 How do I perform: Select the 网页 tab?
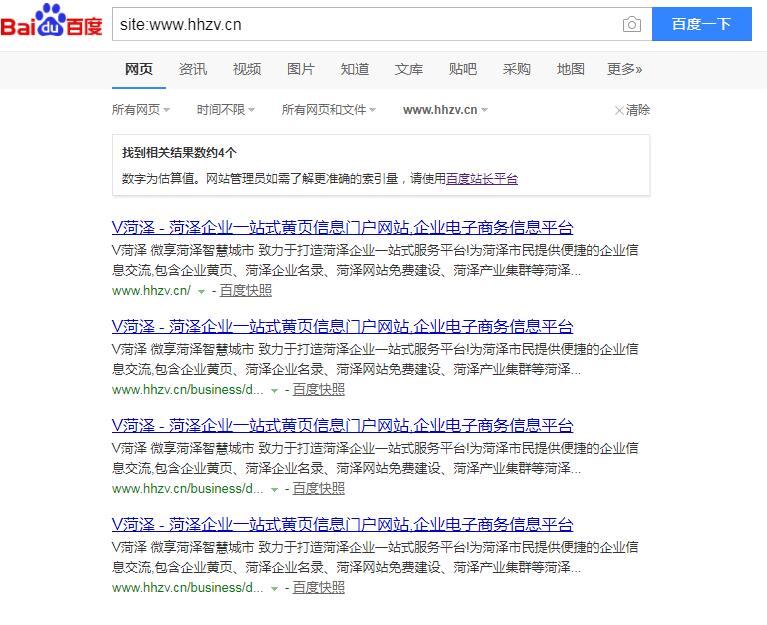tap(139, 69)
